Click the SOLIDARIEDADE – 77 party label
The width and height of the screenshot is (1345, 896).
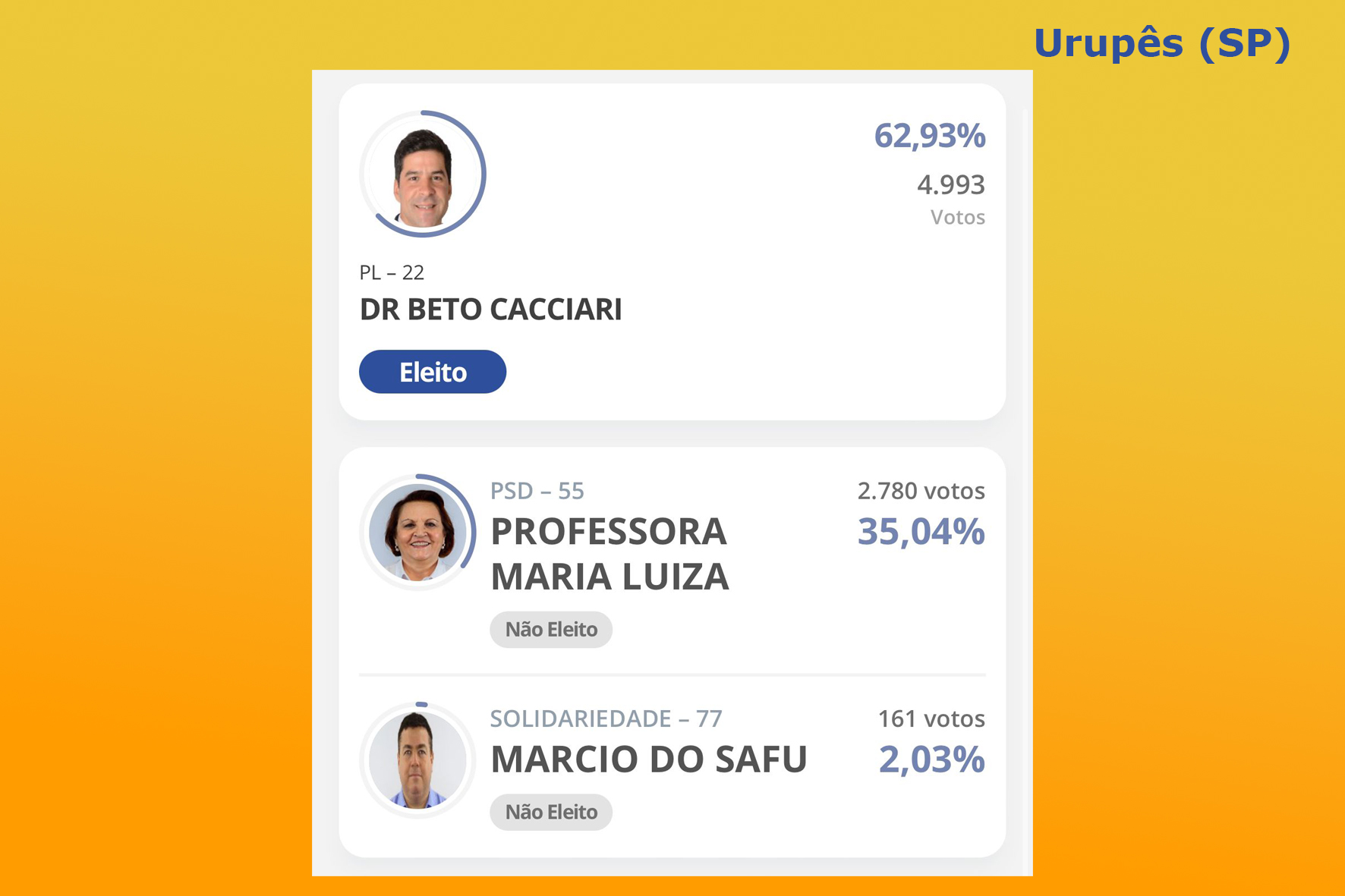point(606,718)
